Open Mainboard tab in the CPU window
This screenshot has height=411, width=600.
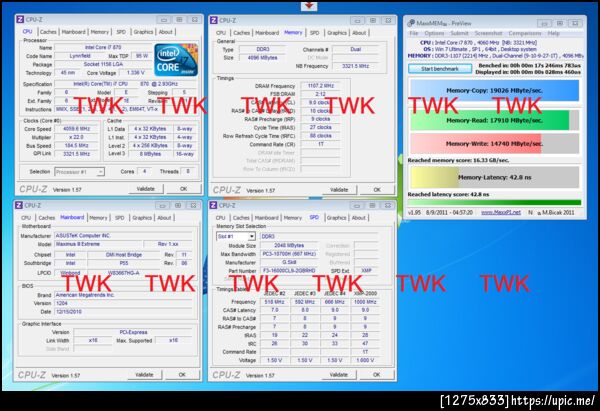tap(73, 32)
